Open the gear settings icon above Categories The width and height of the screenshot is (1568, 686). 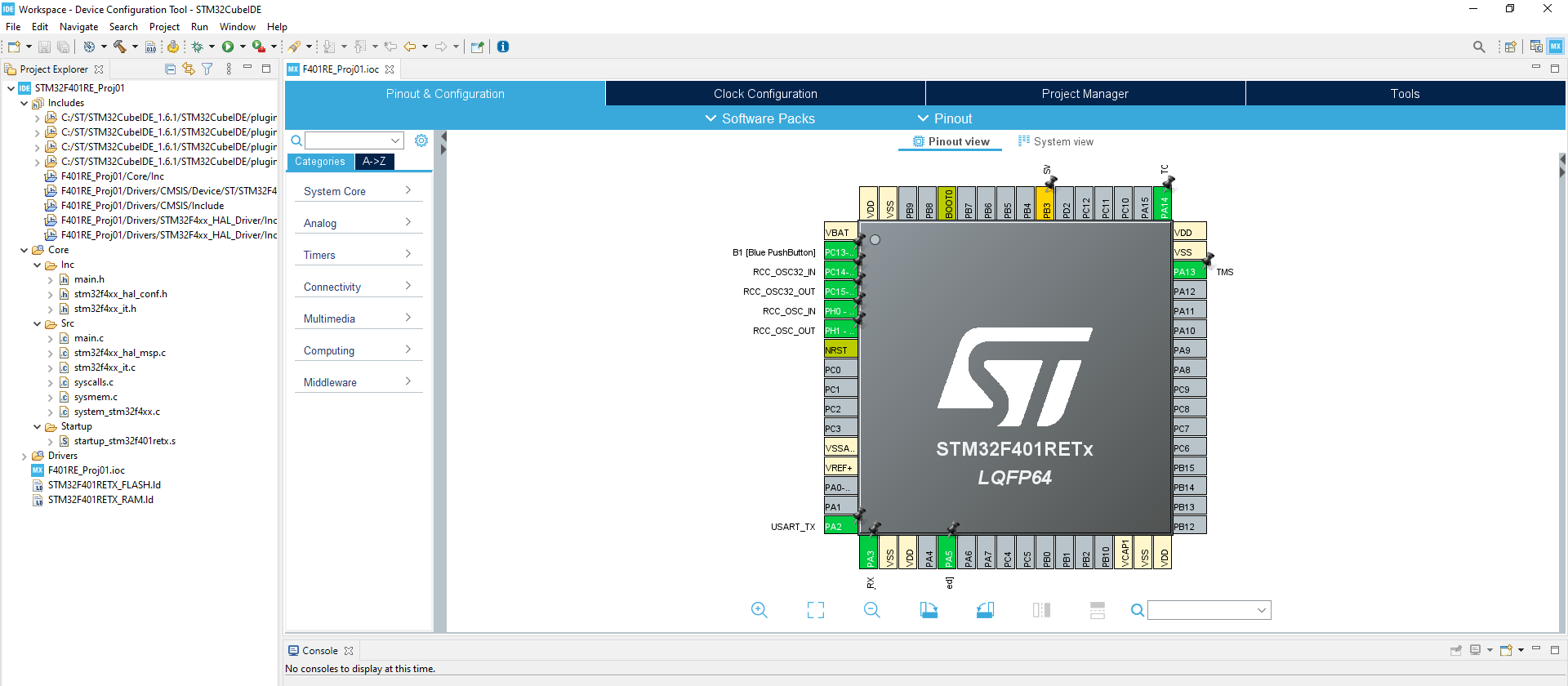pos(421,140)
